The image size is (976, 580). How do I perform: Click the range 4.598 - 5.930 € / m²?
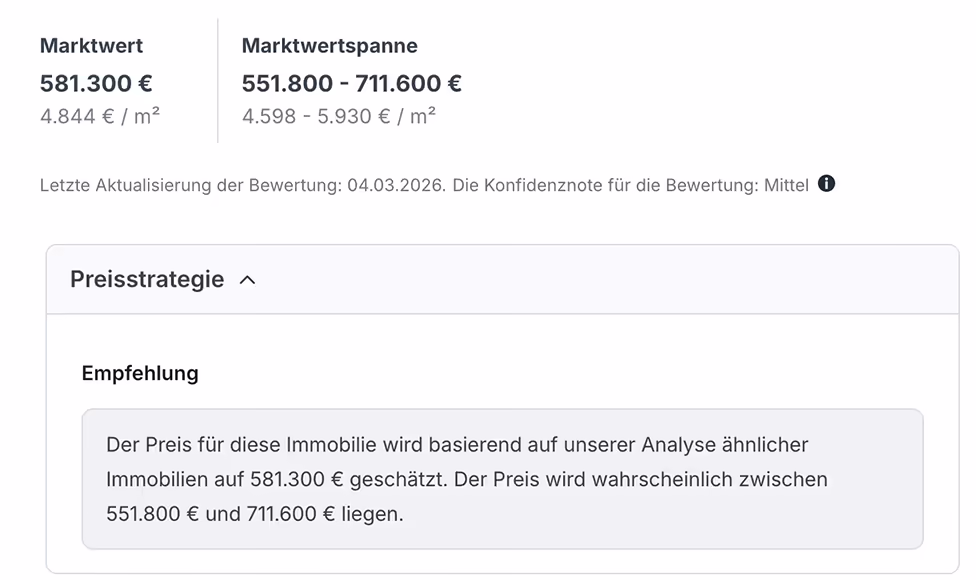click(338, 116)
